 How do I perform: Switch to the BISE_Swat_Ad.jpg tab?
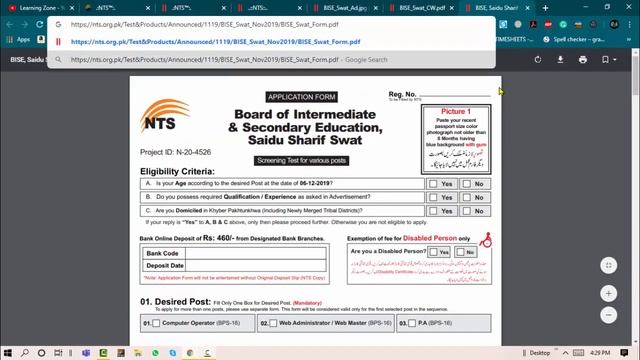tap(345, 8)
